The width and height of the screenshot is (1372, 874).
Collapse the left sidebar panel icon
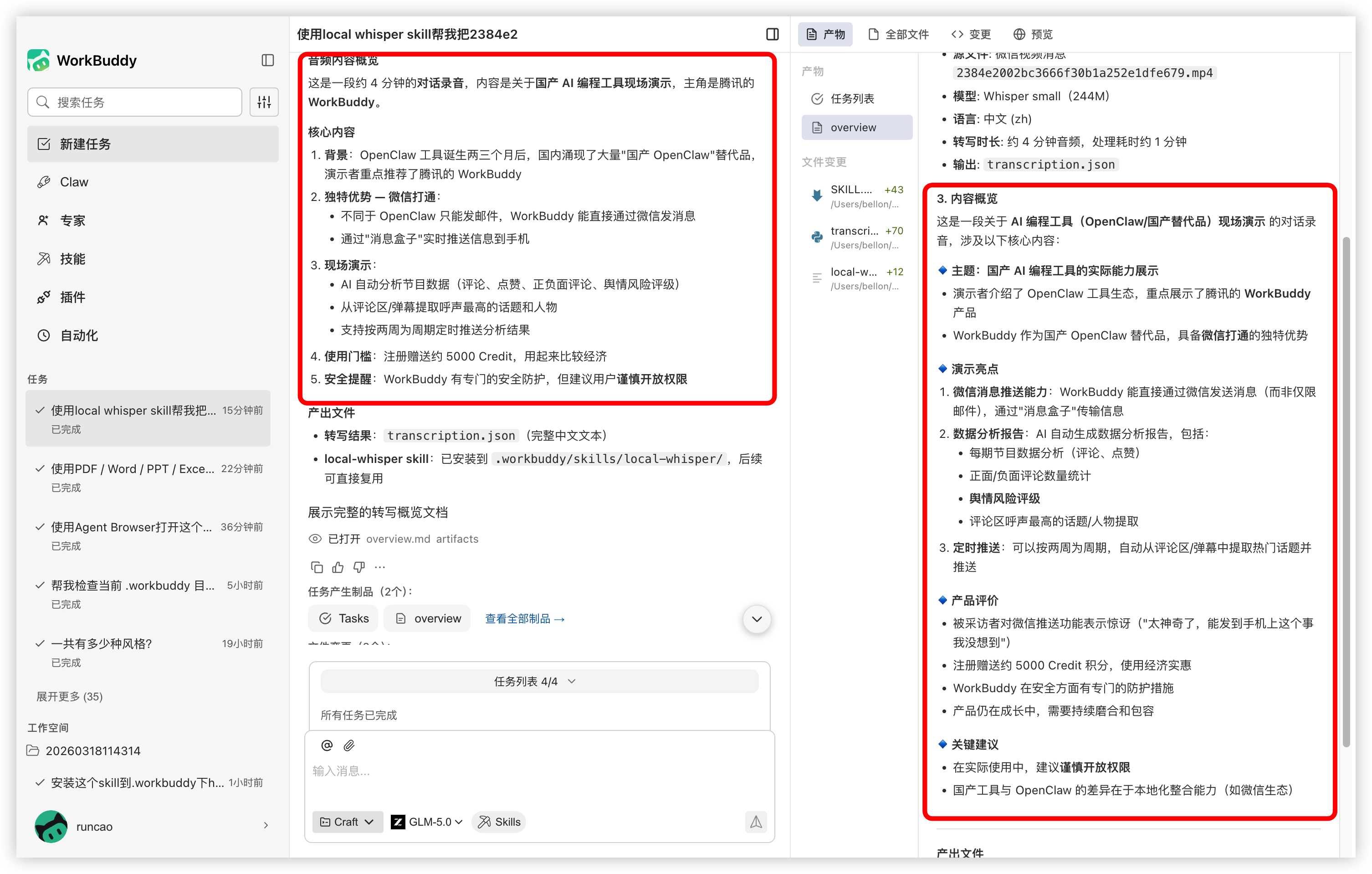tap(267, 61)
